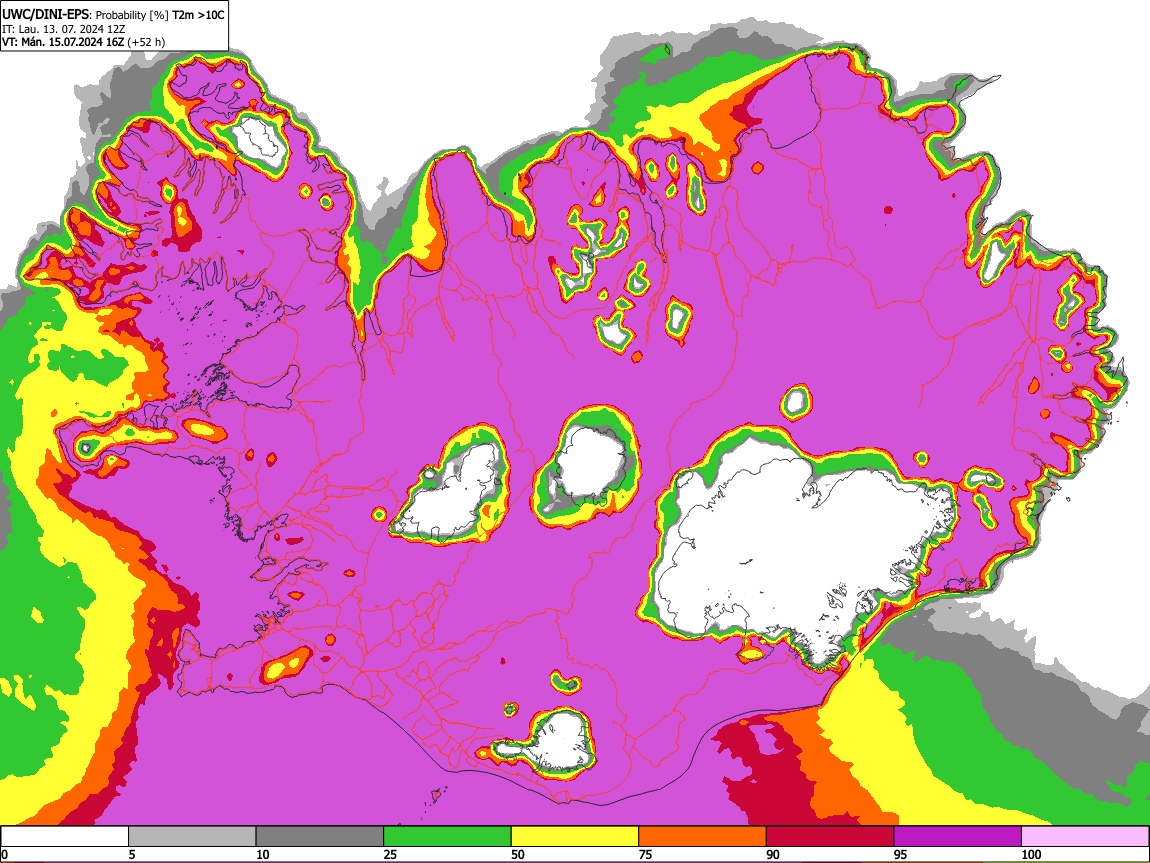The width and height of the screenshot is (1150, 863).
Task: Click the legend value '50'
Action: [518, 854]
